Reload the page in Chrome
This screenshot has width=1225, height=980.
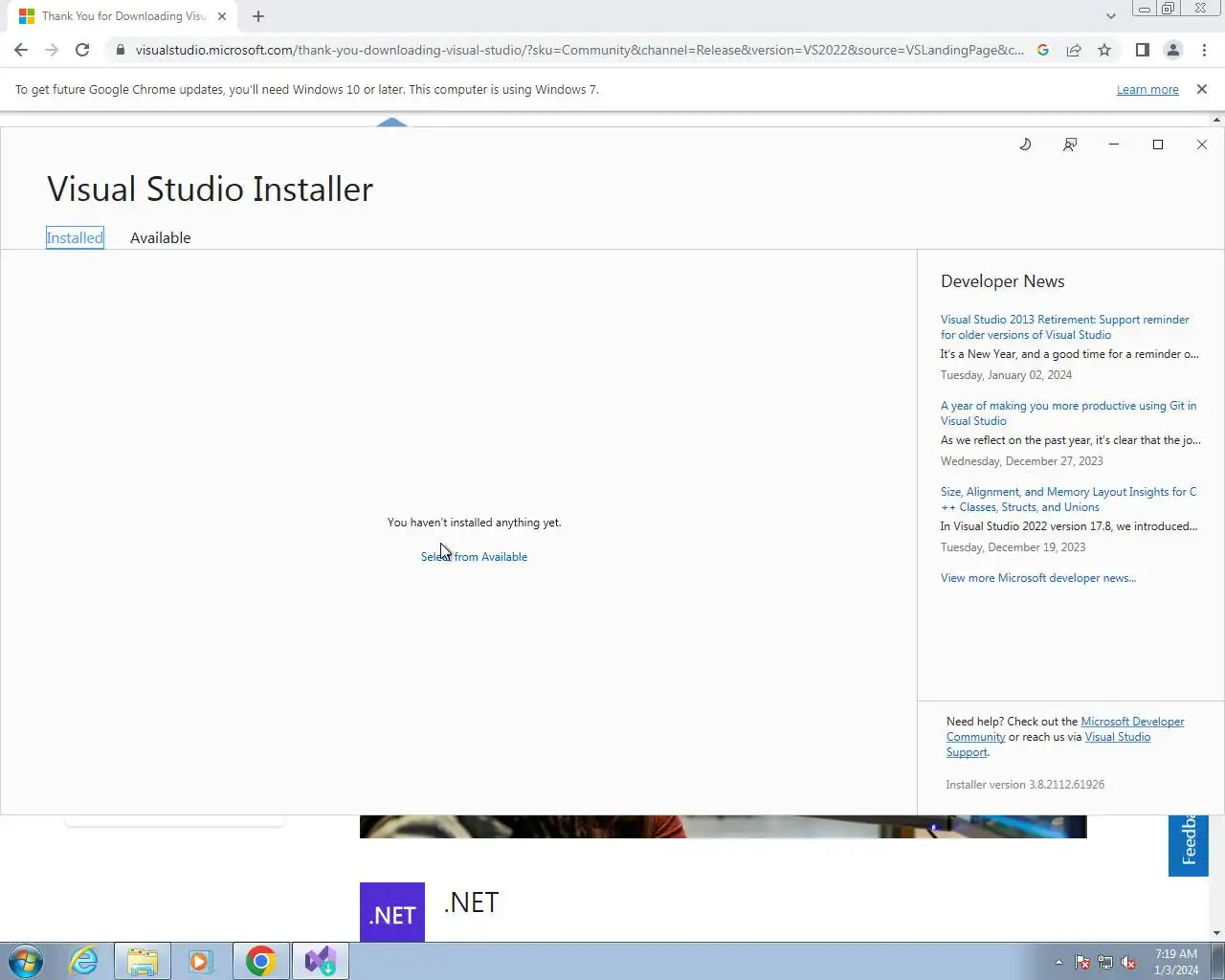pyautogui.click(x=82, y=50)
